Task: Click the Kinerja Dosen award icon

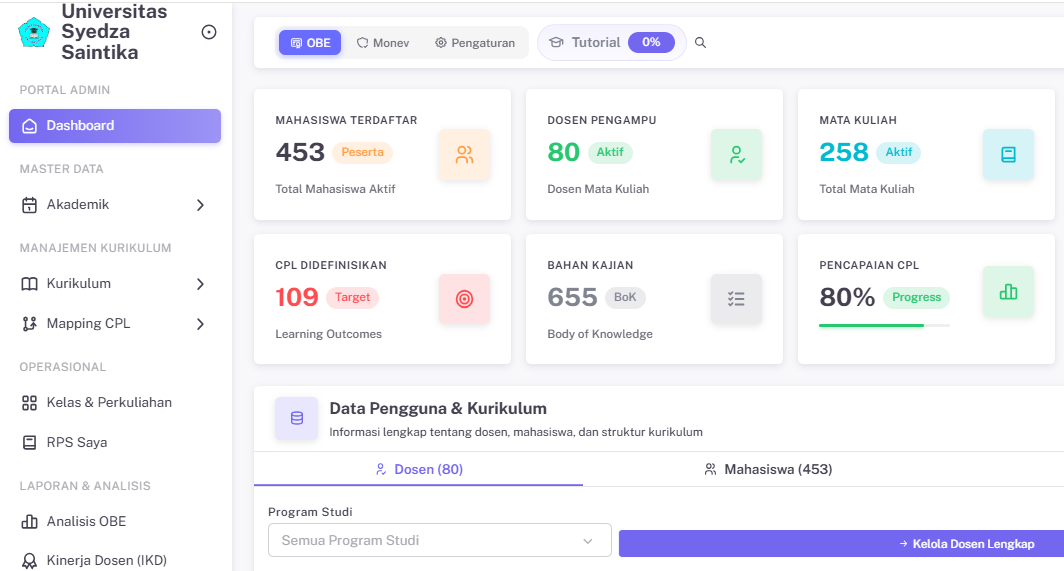Action: pyautogui.click(x=29, y=561)
